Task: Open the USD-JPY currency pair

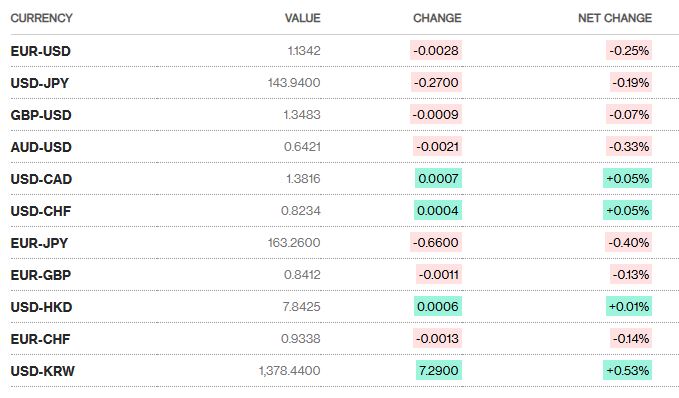Action: point(39,83)
